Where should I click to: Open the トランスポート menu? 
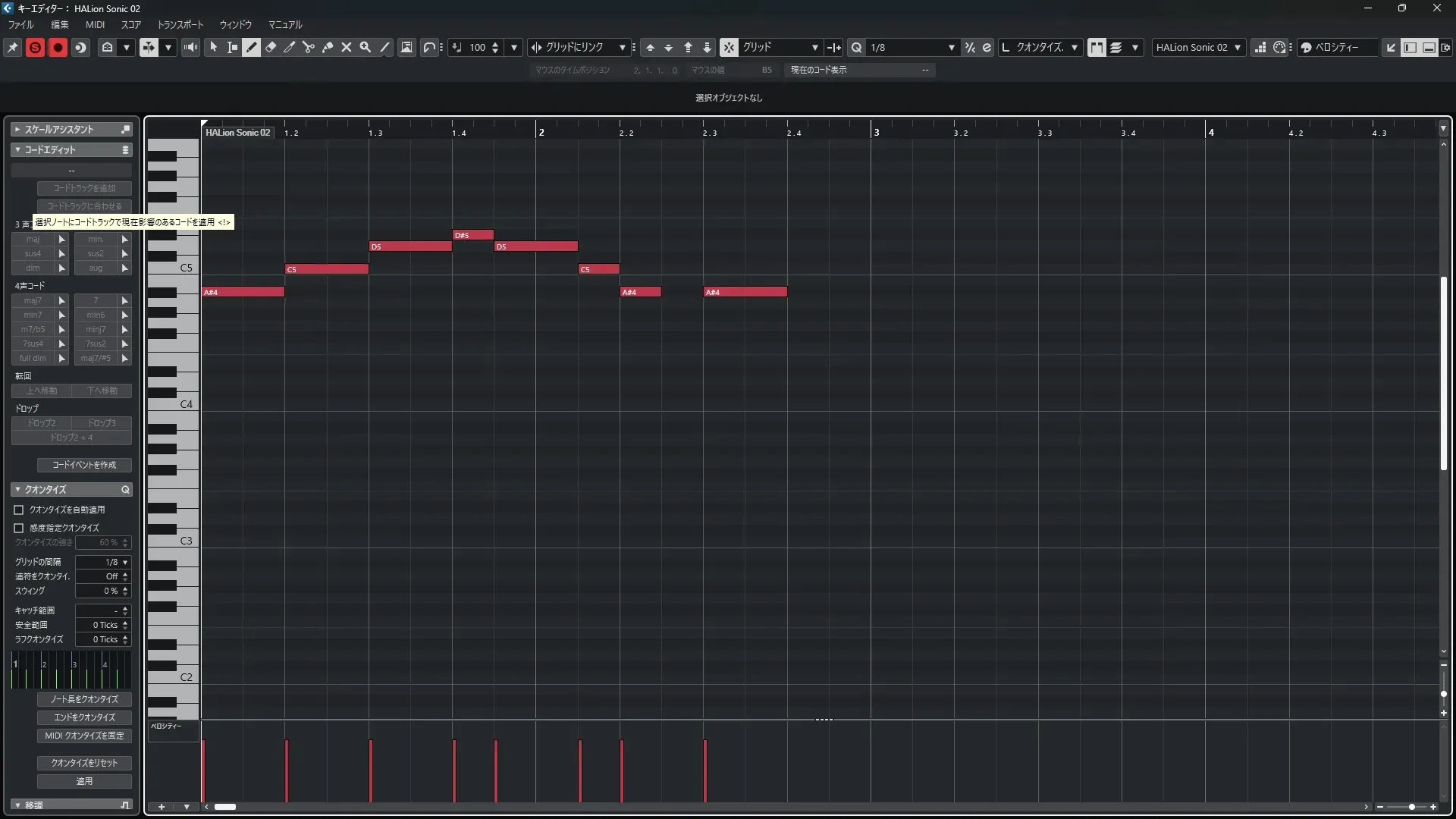180,24
